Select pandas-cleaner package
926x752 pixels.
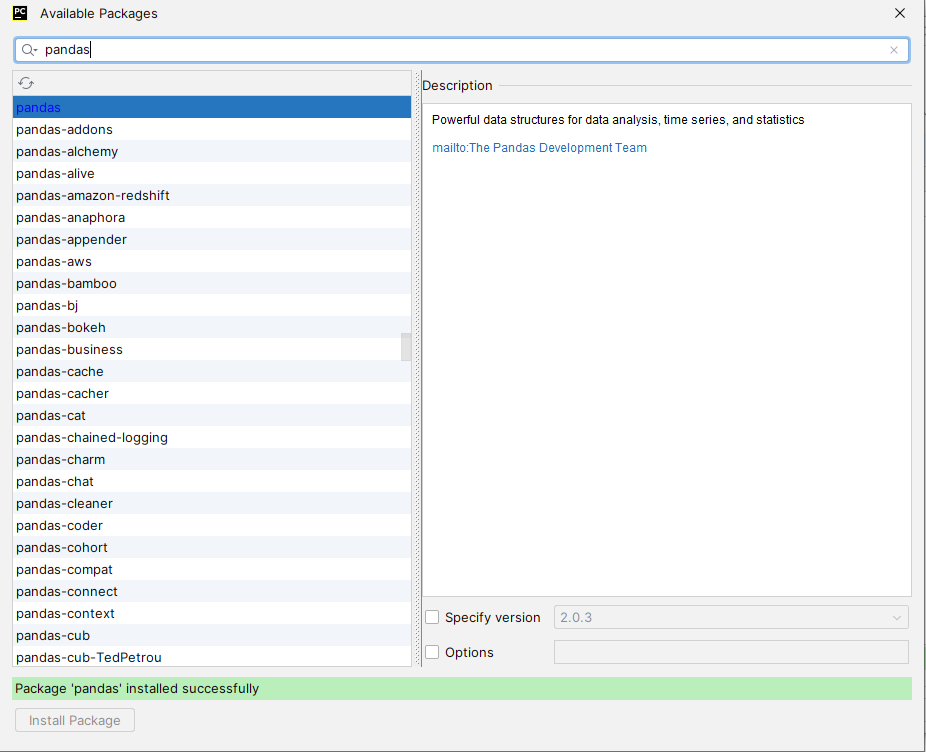(212, 503)
